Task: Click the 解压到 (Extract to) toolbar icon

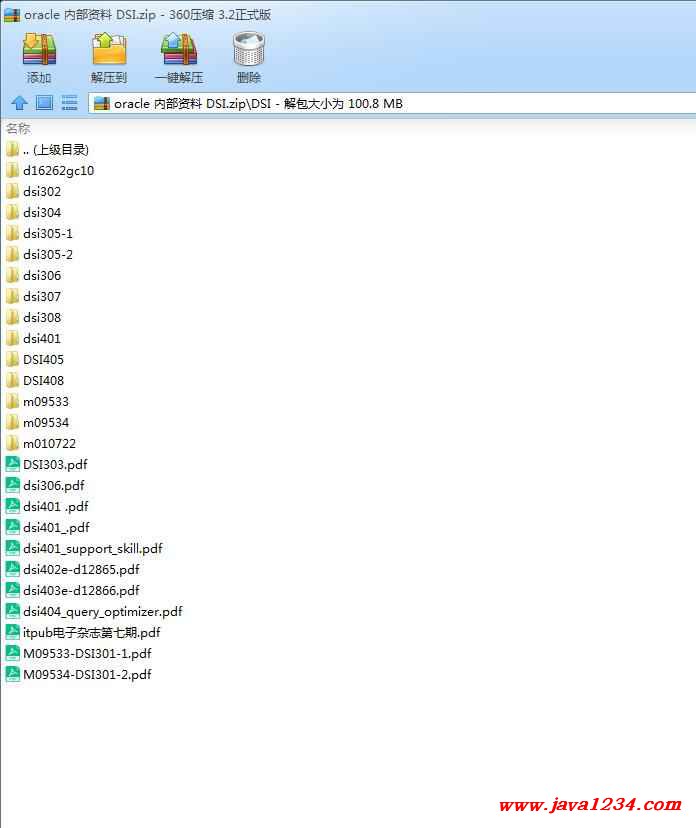Action: coord(109,49)
